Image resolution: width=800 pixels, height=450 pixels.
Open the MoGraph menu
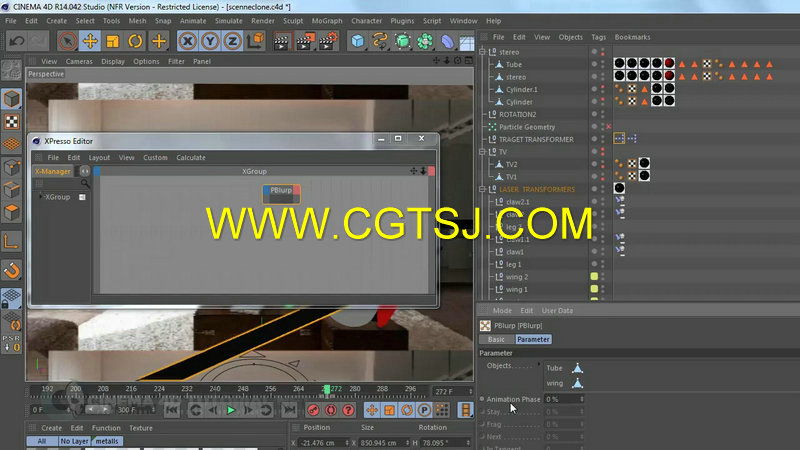tap(327, 21)
